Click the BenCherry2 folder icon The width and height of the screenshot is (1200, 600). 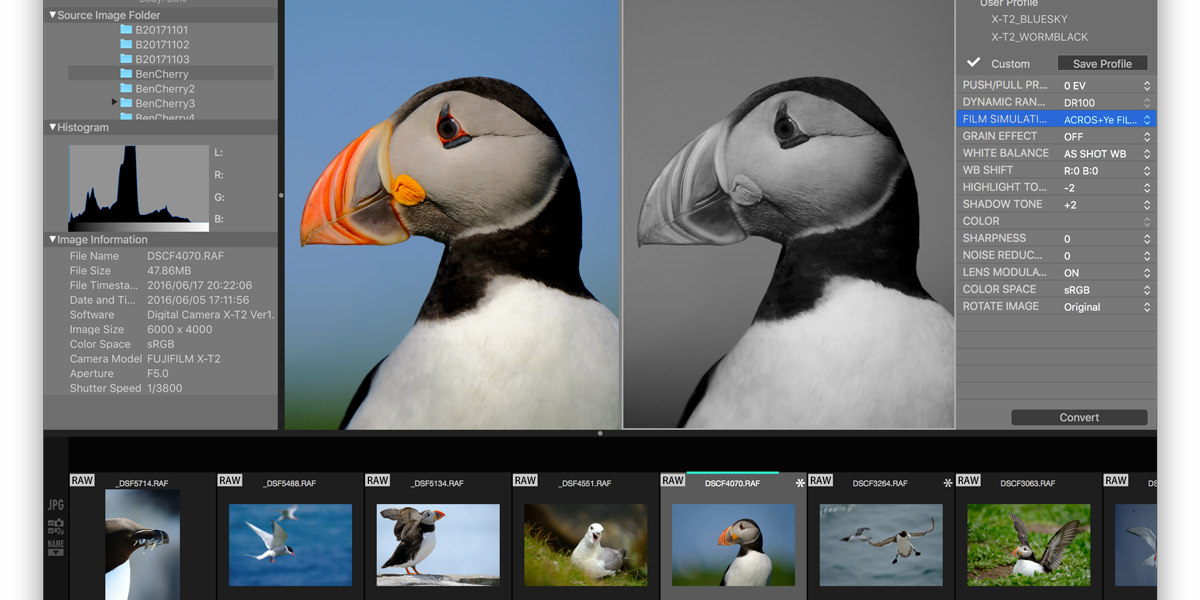pos(126,88)
